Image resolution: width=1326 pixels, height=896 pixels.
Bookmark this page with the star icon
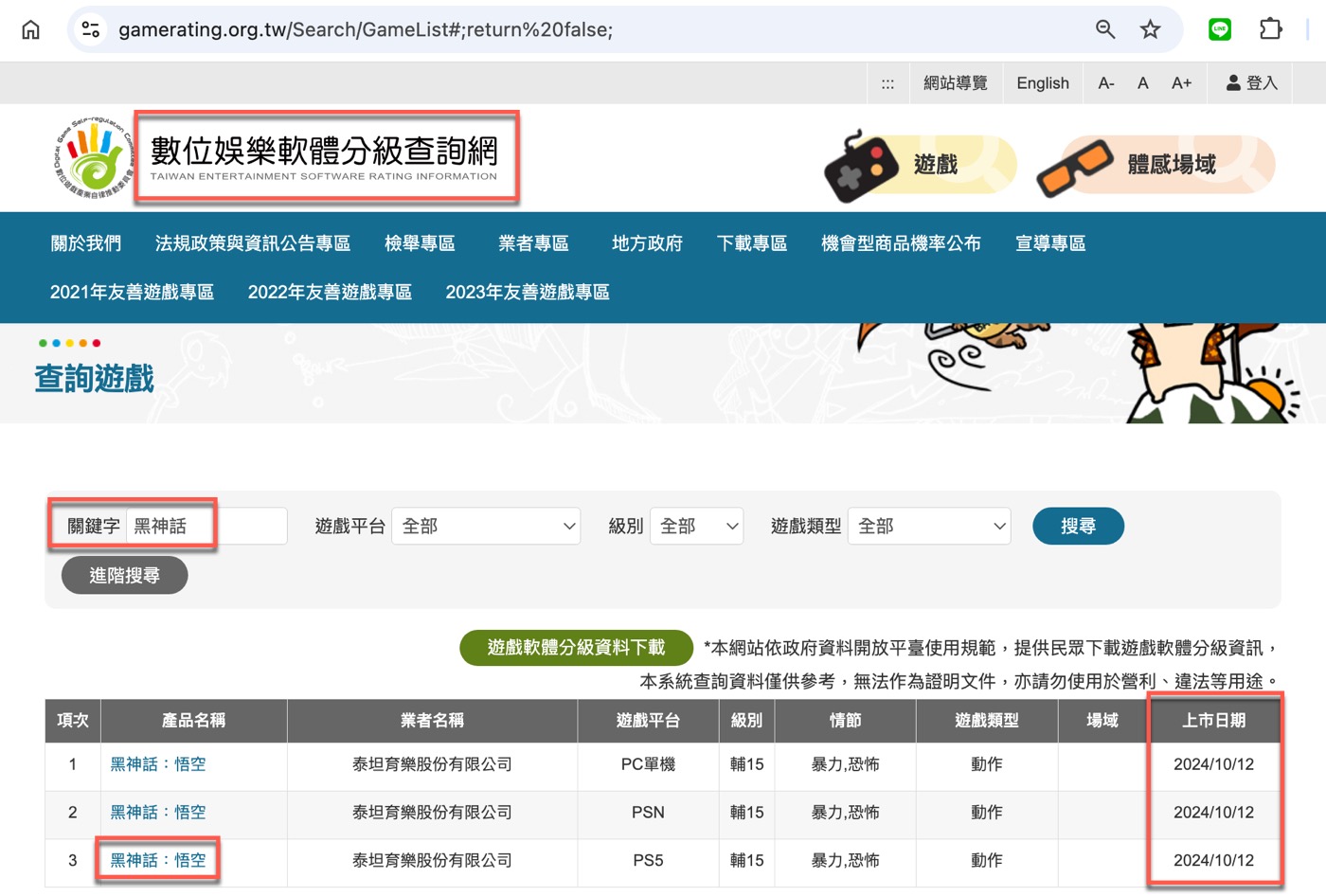1151,29
